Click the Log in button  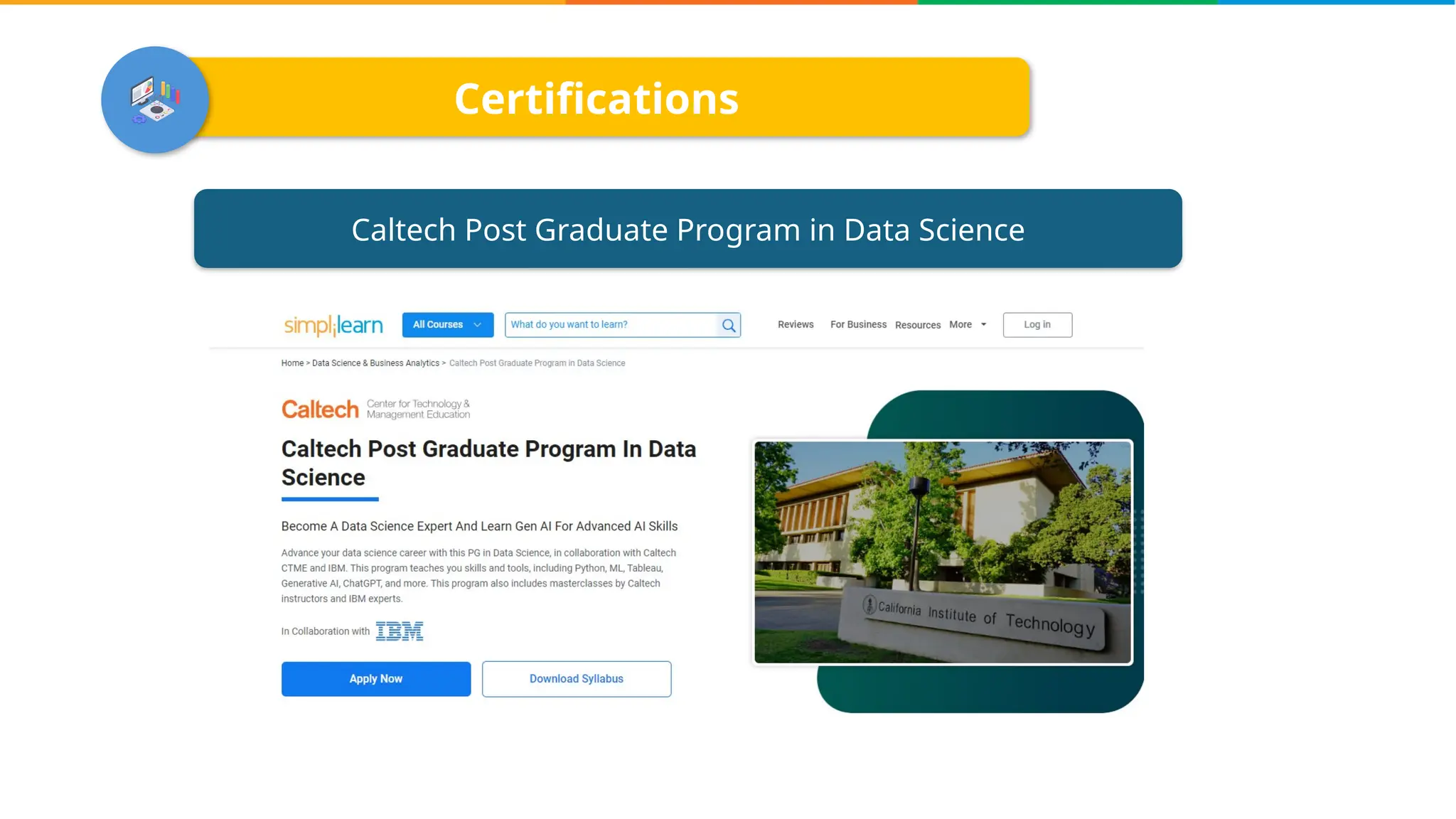1037,325
